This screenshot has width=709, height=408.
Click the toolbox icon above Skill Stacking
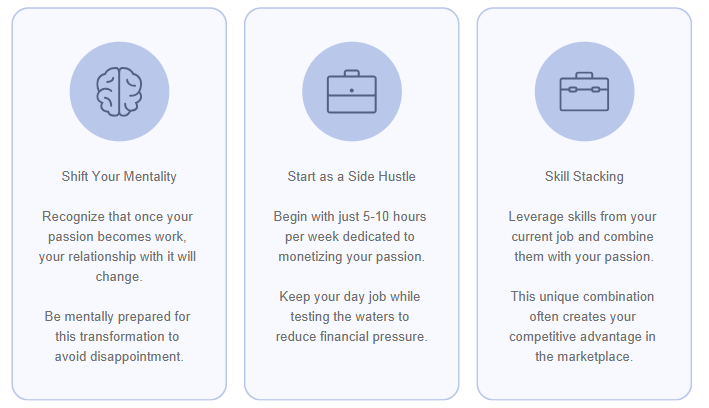[584, 92]
